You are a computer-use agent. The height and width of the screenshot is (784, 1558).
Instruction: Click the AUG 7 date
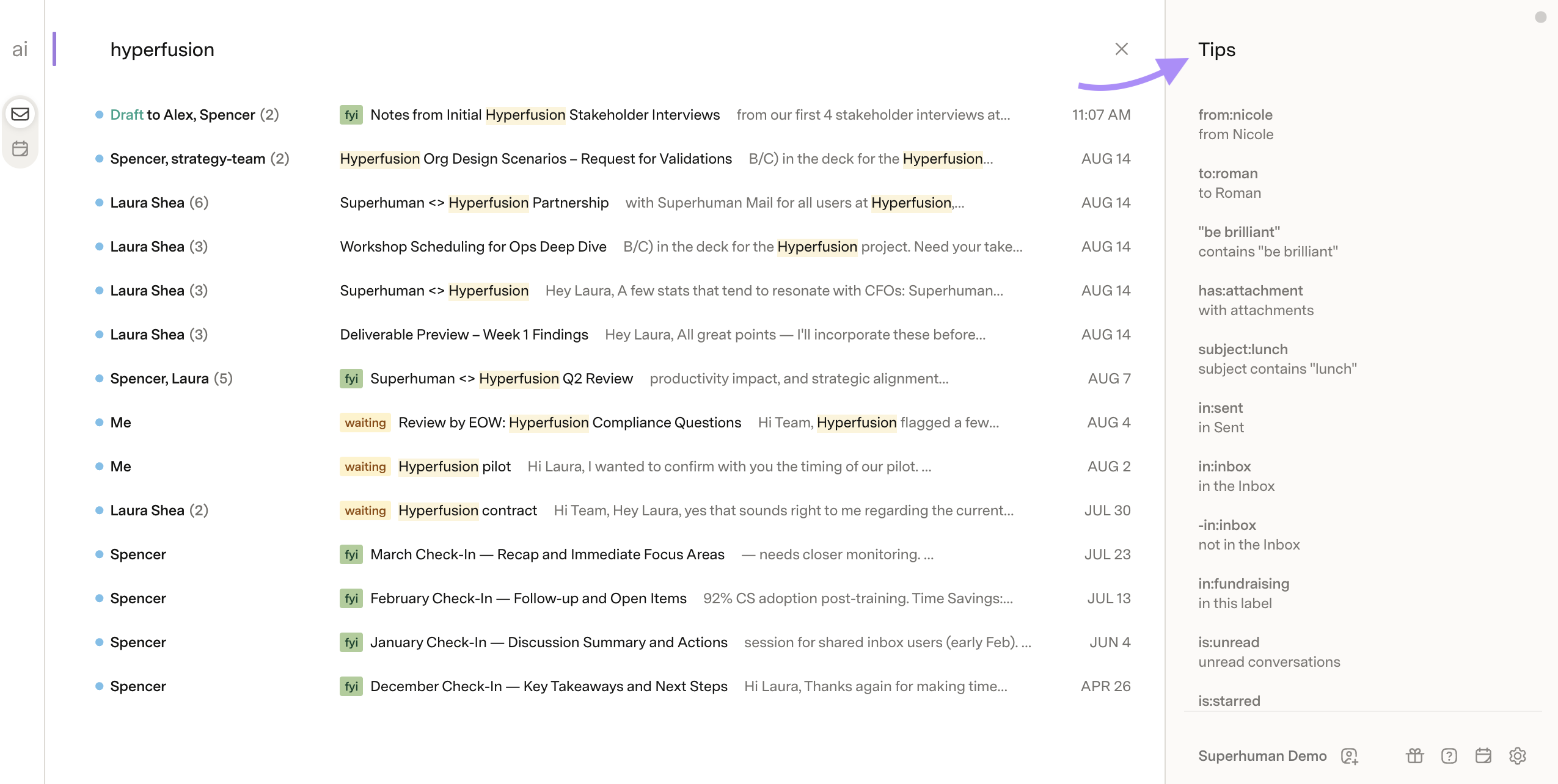pyautogui.click(x=1109, y=379)
